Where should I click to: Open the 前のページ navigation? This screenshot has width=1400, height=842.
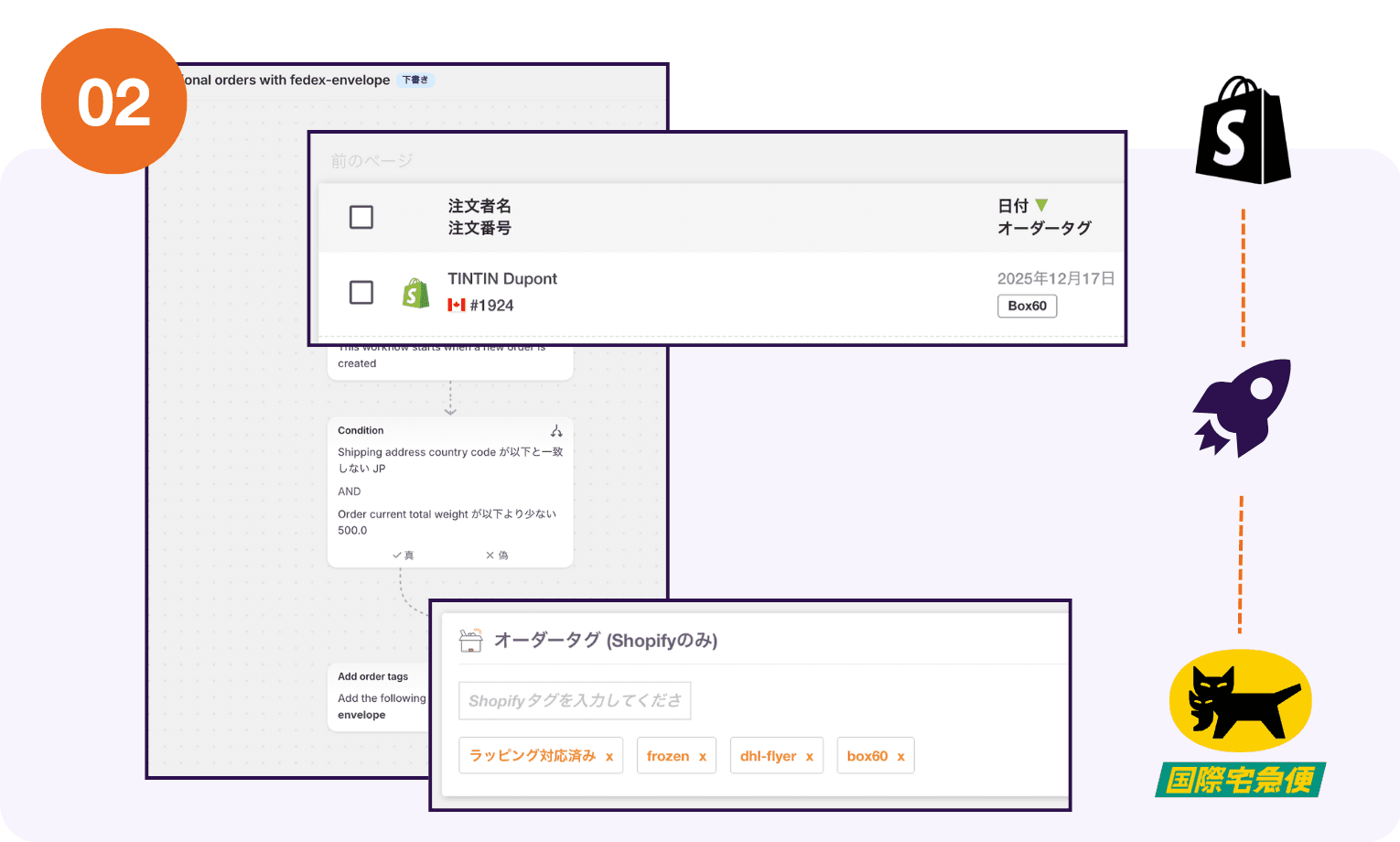tap(372, 159)
